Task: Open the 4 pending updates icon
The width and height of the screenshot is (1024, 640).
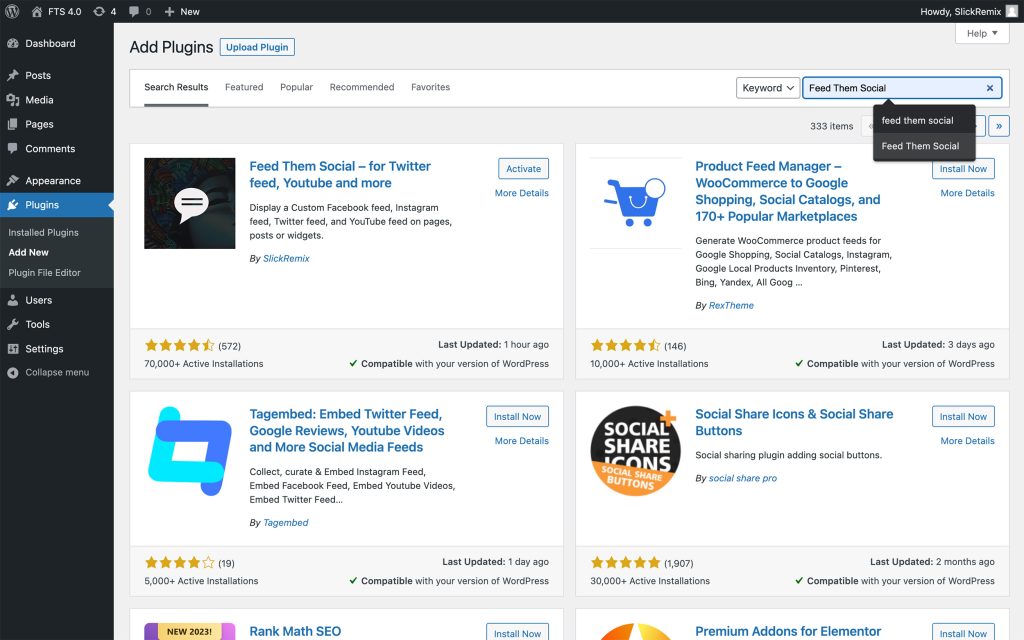Action: [x=104, y=11]
